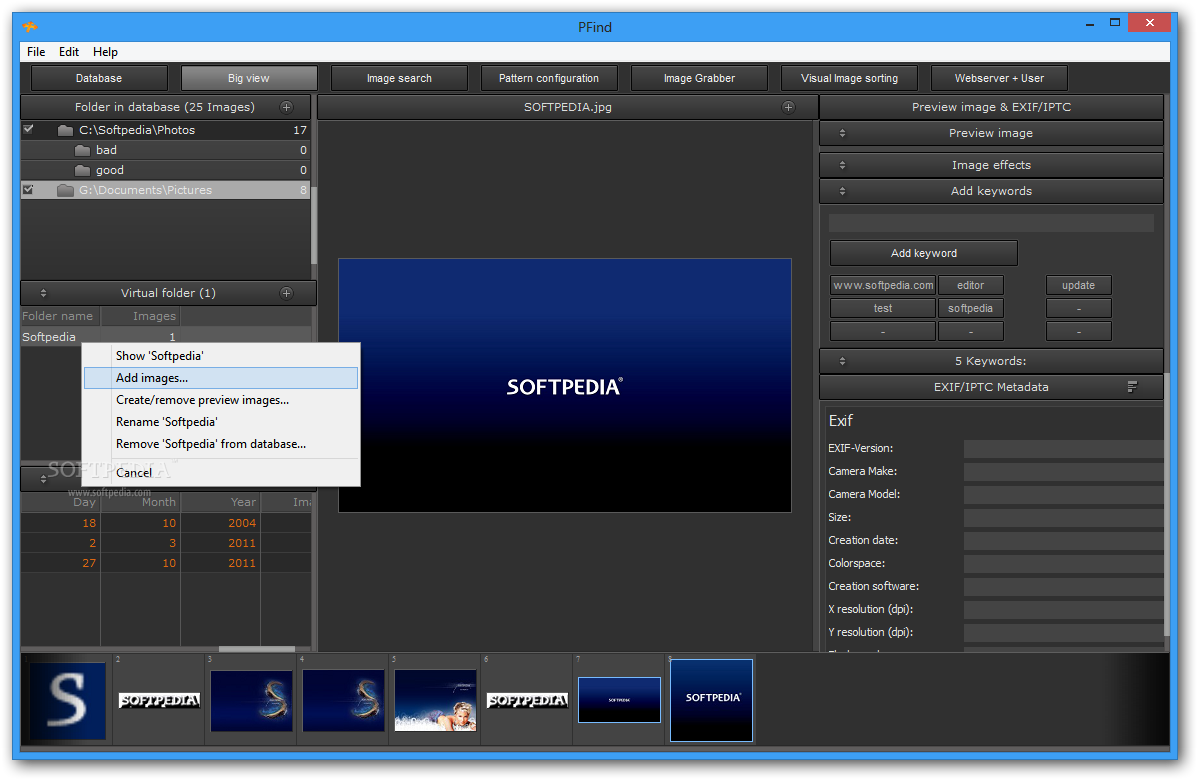Choose Show 'Softpedia' from context menu

point(220,356)
